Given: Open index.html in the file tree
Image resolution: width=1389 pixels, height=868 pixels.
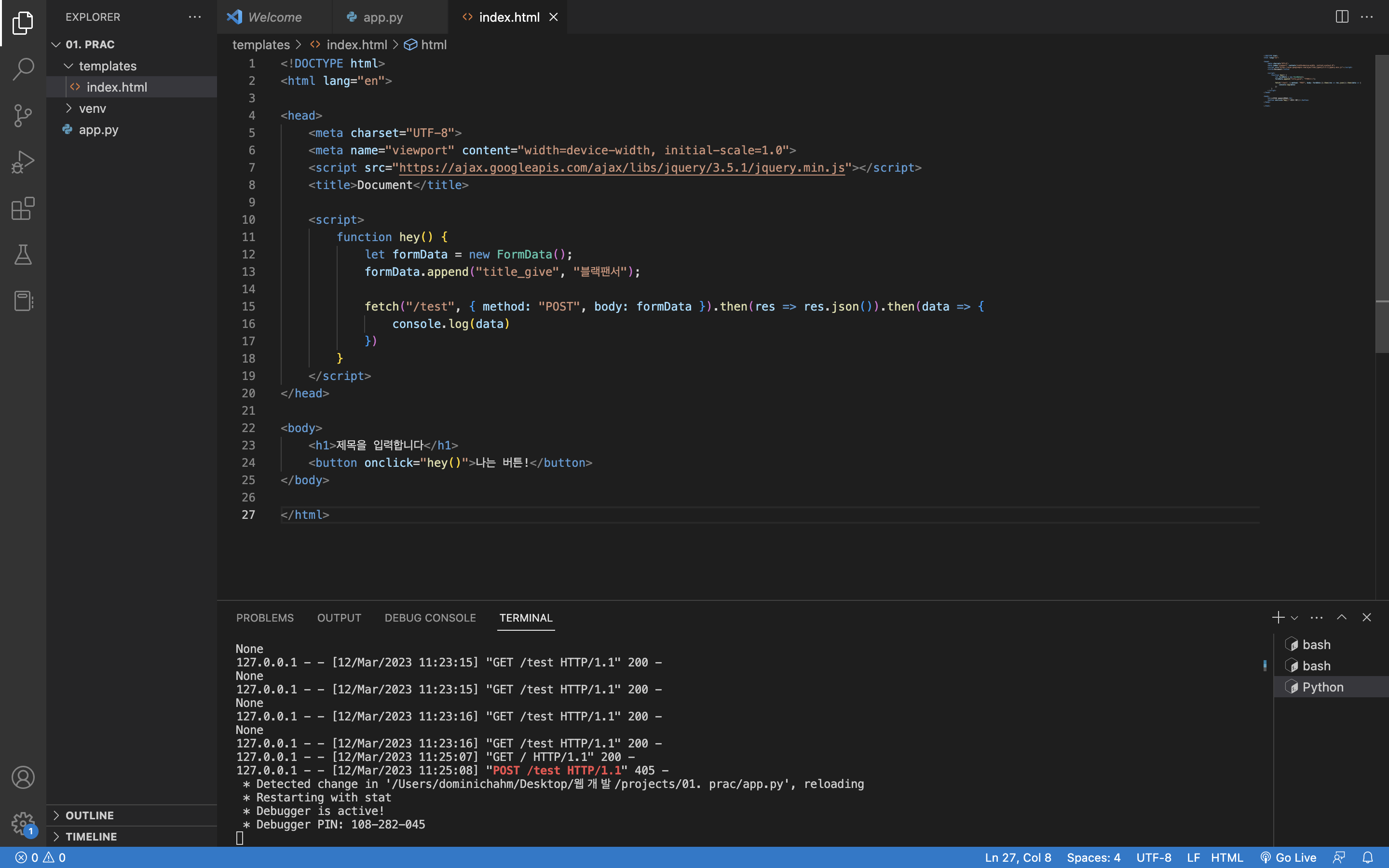Looking at the screenshot, I should (132, 87).
